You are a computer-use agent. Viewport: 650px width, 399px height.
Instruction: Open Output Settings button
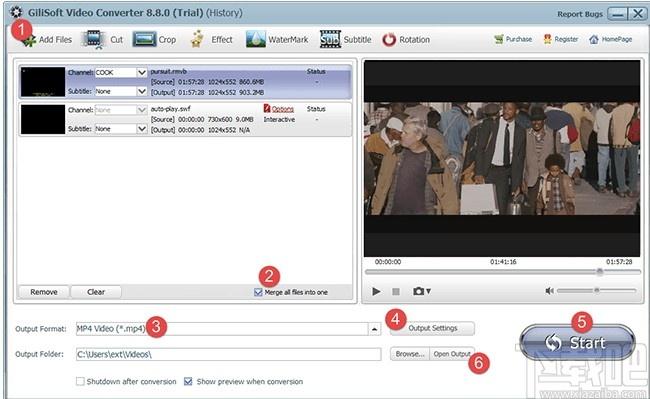pos(432,328)
